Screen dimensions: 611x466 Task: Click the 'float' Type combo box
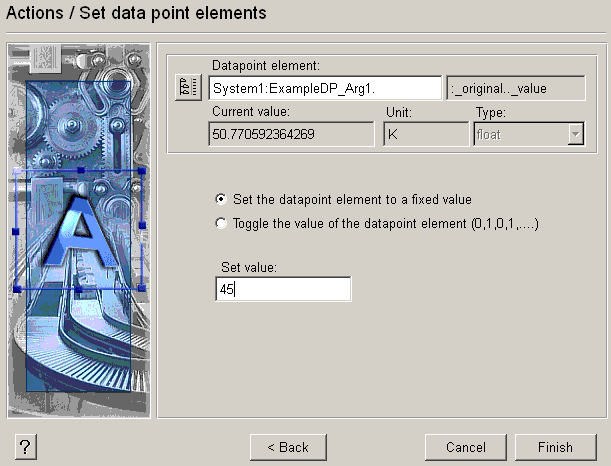(x=518, y=134)
